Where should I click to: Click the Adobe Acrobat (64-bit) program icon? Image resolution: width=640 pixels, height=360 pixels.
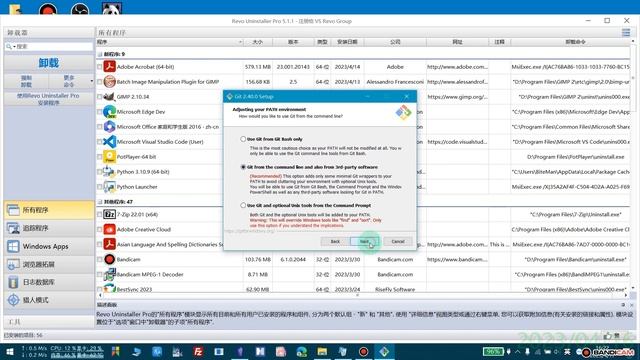109,67
